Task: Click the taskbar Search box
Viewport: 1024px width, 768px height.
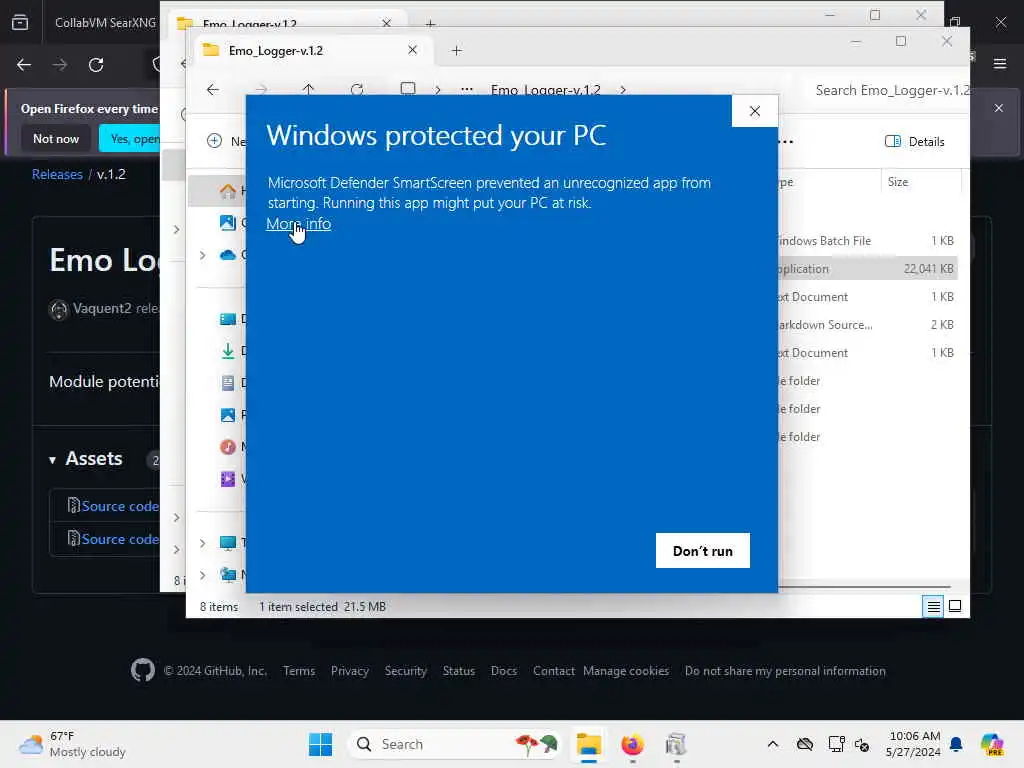Action: click(x=455, y=744)
